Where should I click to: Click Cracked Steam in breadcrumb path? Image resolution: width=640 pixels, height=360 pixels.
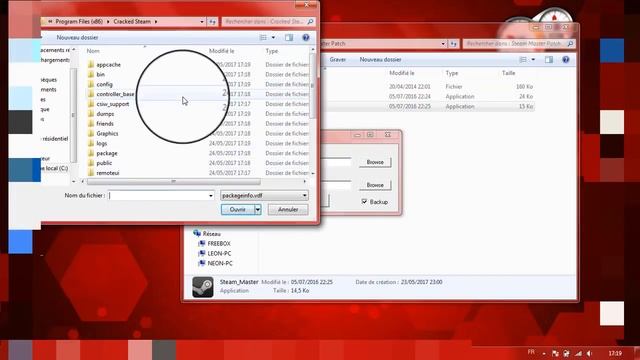(x=132, y=22)
